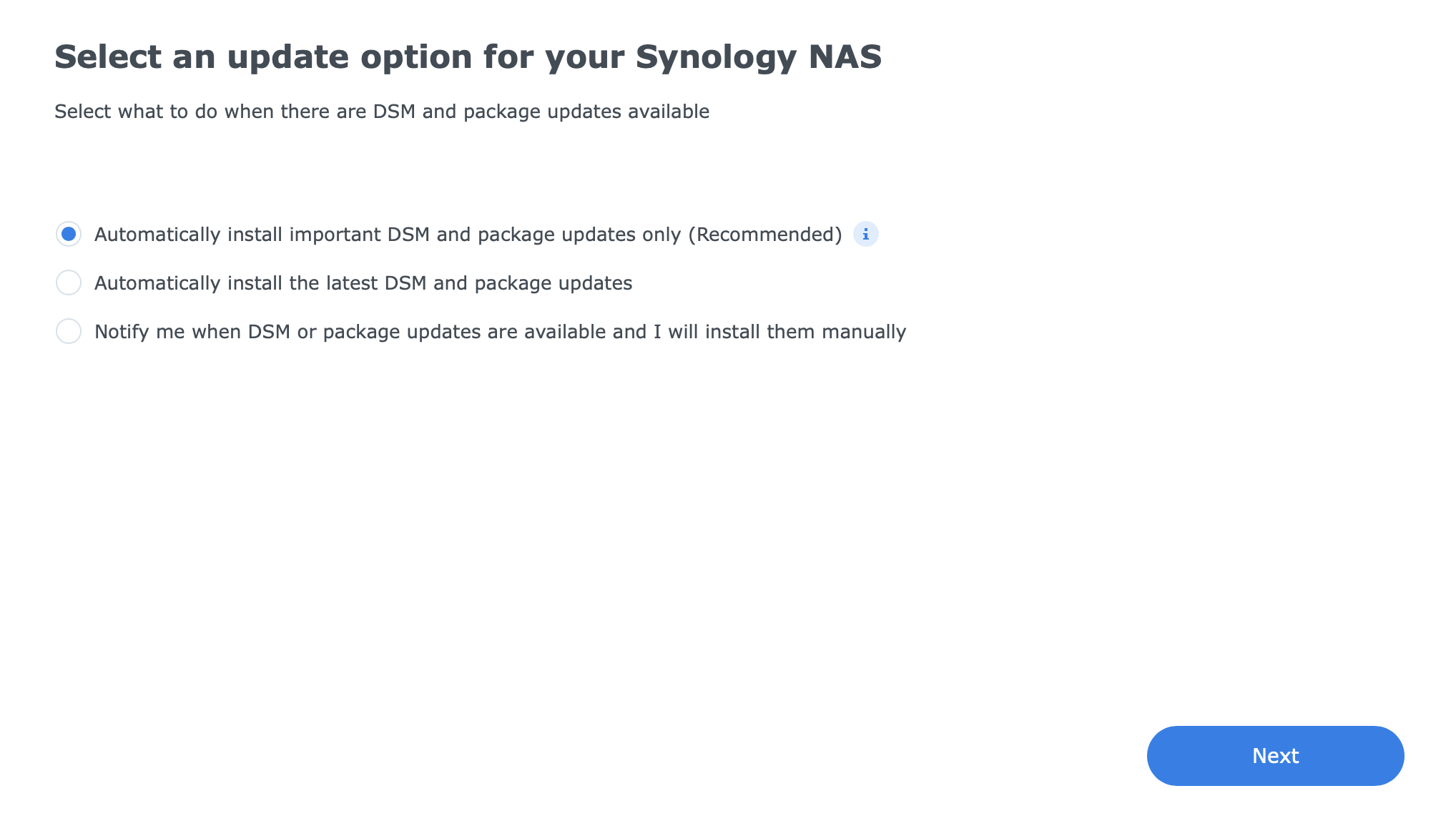The width and height of the screenshot is (1456, 821).
Task: Select the important updates only radio button
Action: [69, 234]
